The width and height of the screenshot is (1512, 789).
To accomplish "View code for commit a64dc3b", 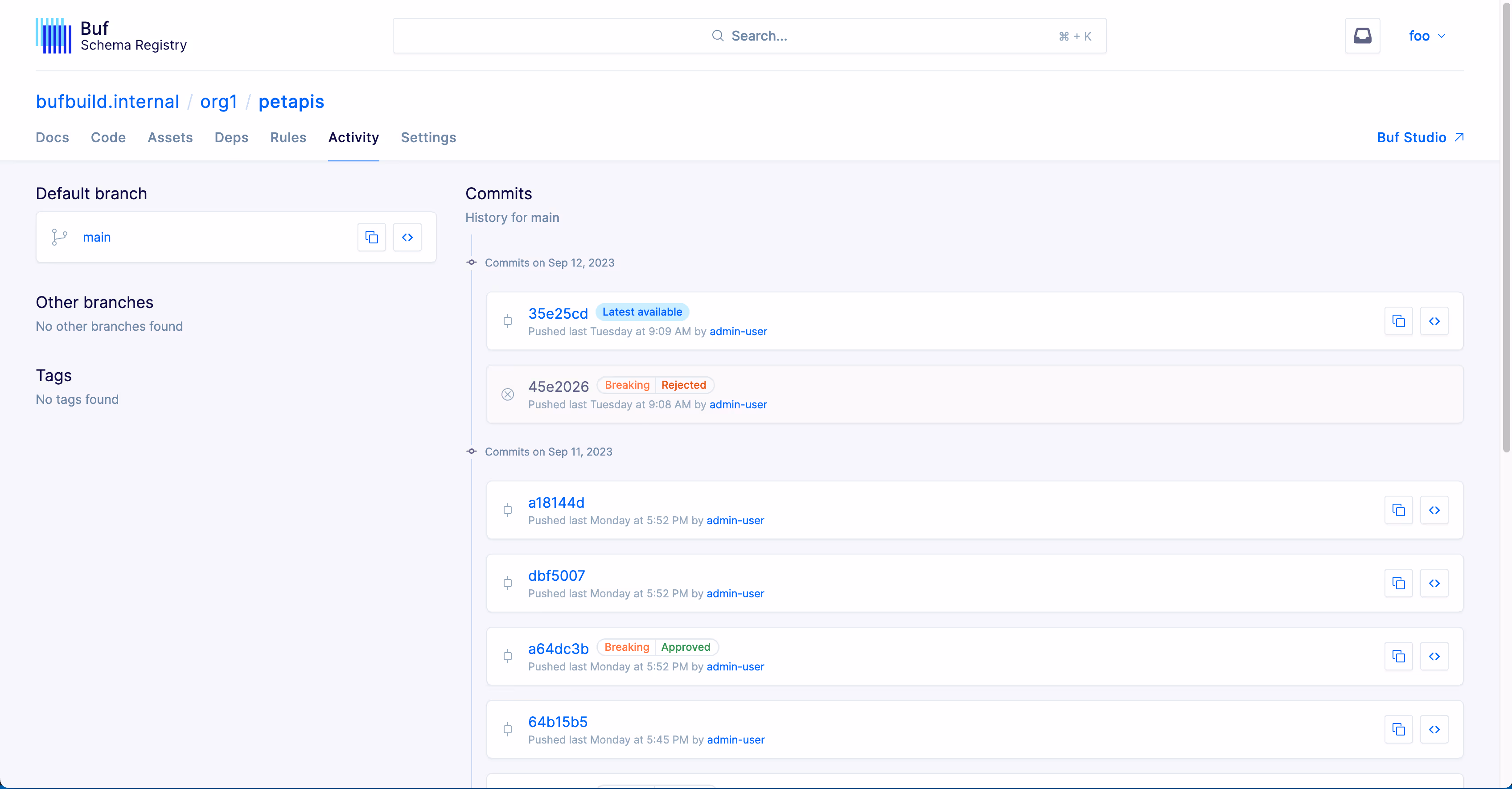I will pos(1434,656).
